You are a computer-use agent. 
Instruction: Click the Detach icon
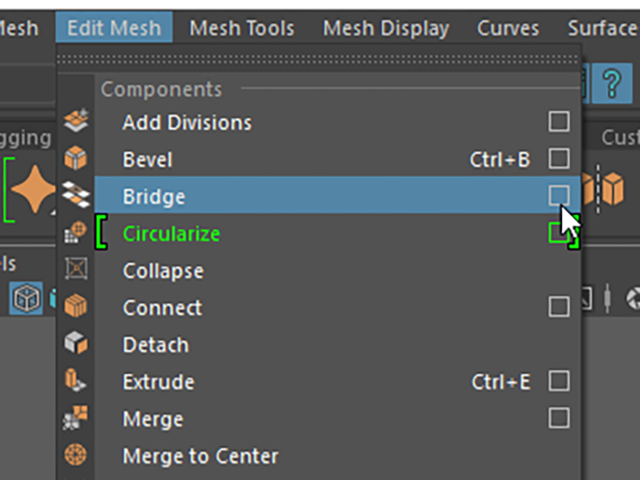coord(76,342)
